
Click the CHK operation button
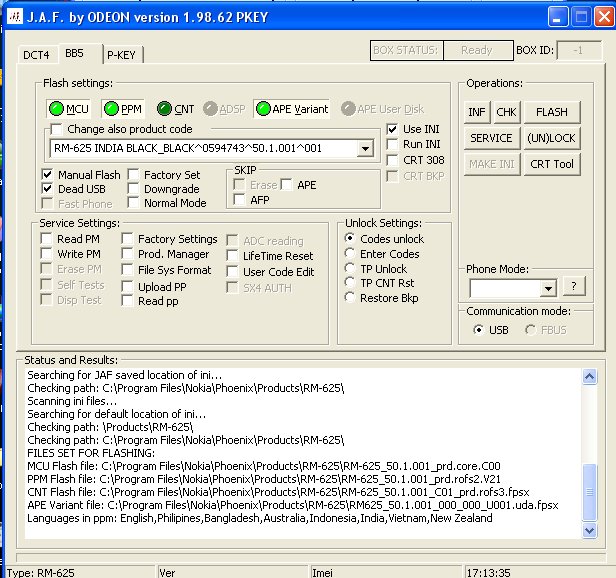(506, 112)
